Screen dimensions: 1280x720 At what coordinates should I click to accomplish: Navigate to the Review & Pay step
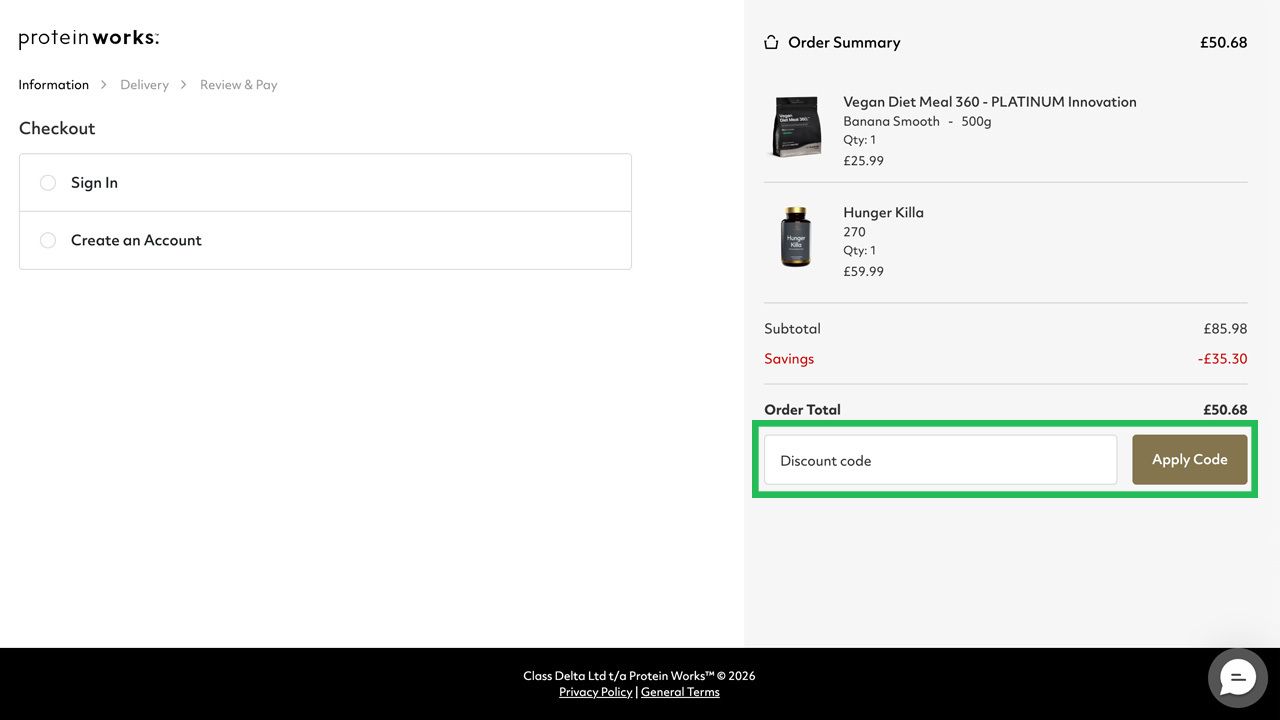click(238, 85)
